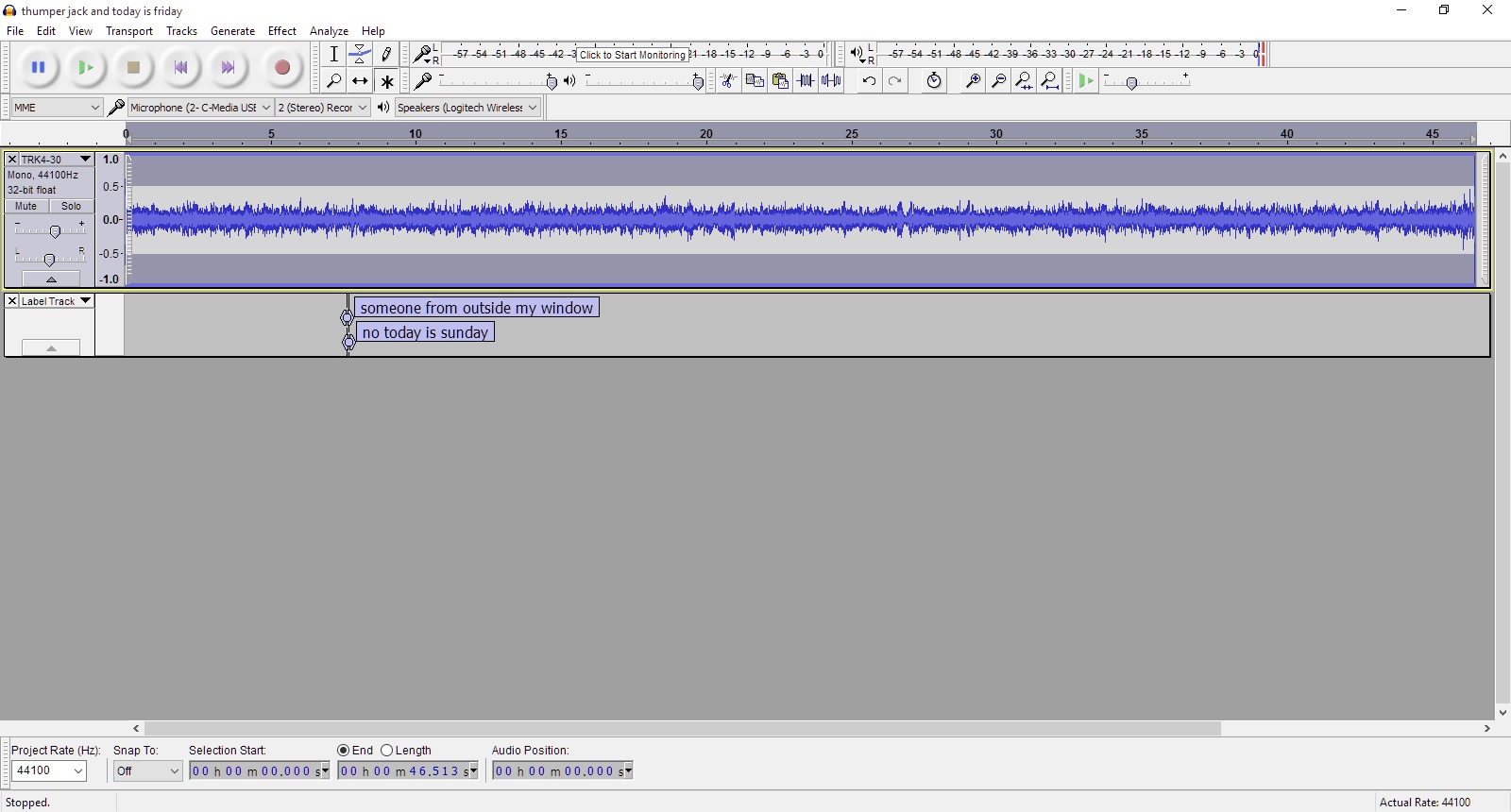The image size is (1511, 812).
Task: Choose the Time Shift tool
Action: 360,81
